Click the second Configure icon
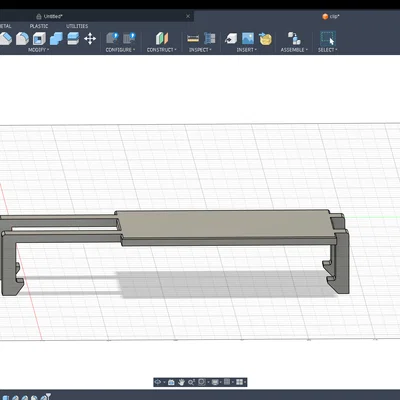The height and width of the screenshot is (400, 400). (129, 38)
